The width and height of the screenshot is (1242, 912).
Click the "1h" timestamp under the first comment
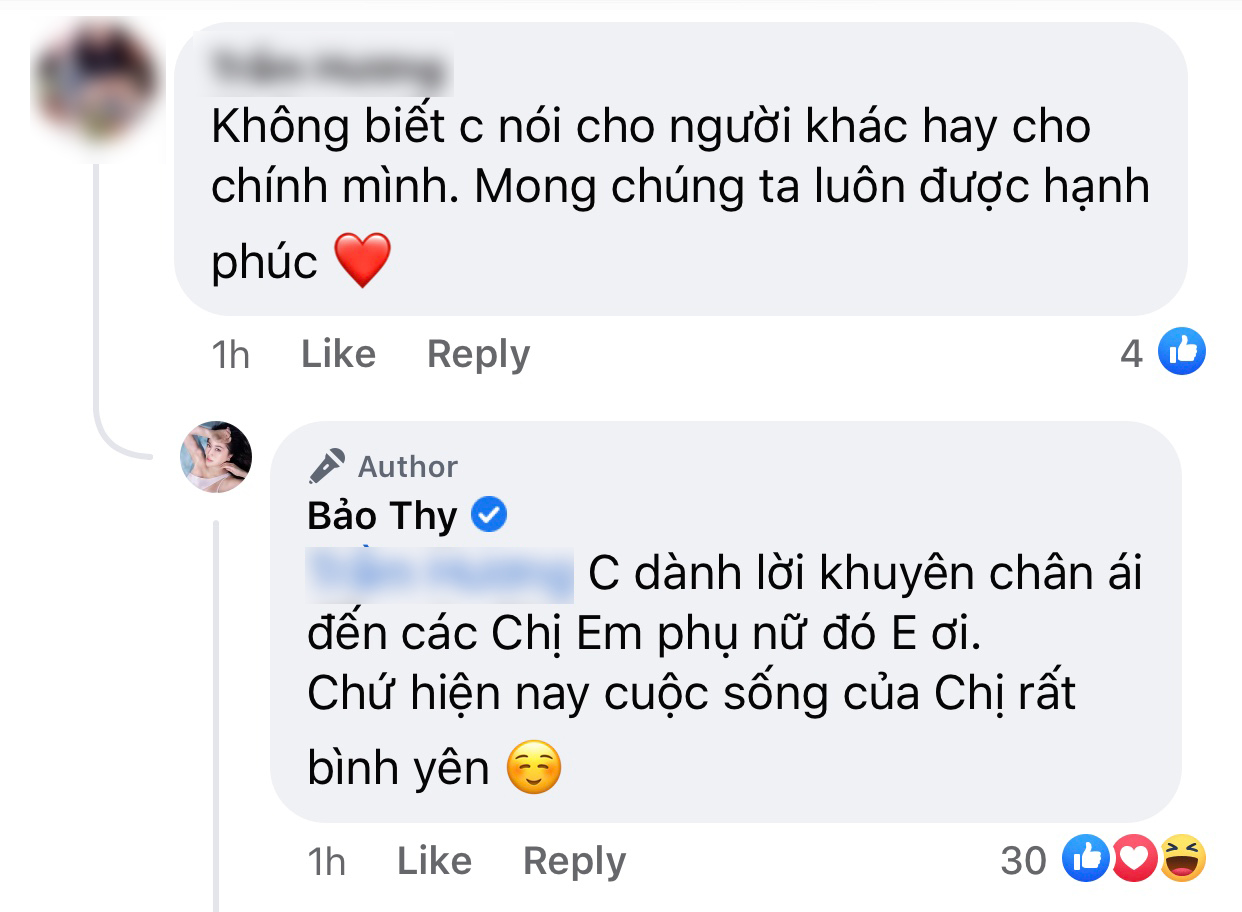[x=230, y=354]
